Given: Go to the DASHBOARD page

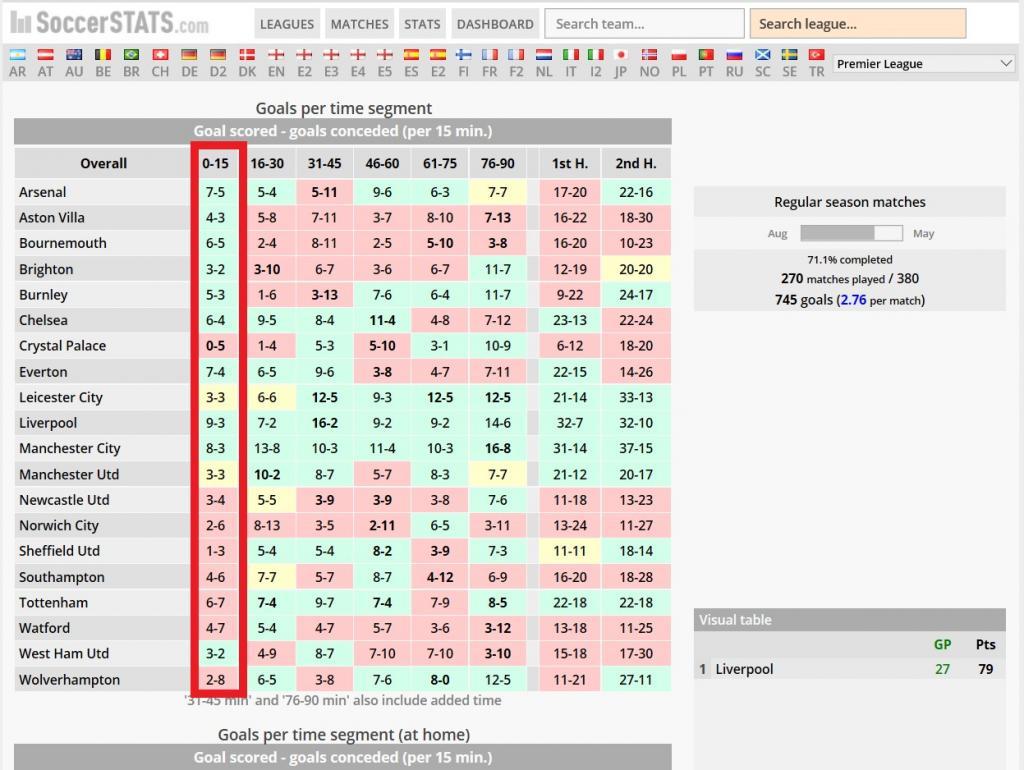Looking at the screenshot, I should pos(495,24).
